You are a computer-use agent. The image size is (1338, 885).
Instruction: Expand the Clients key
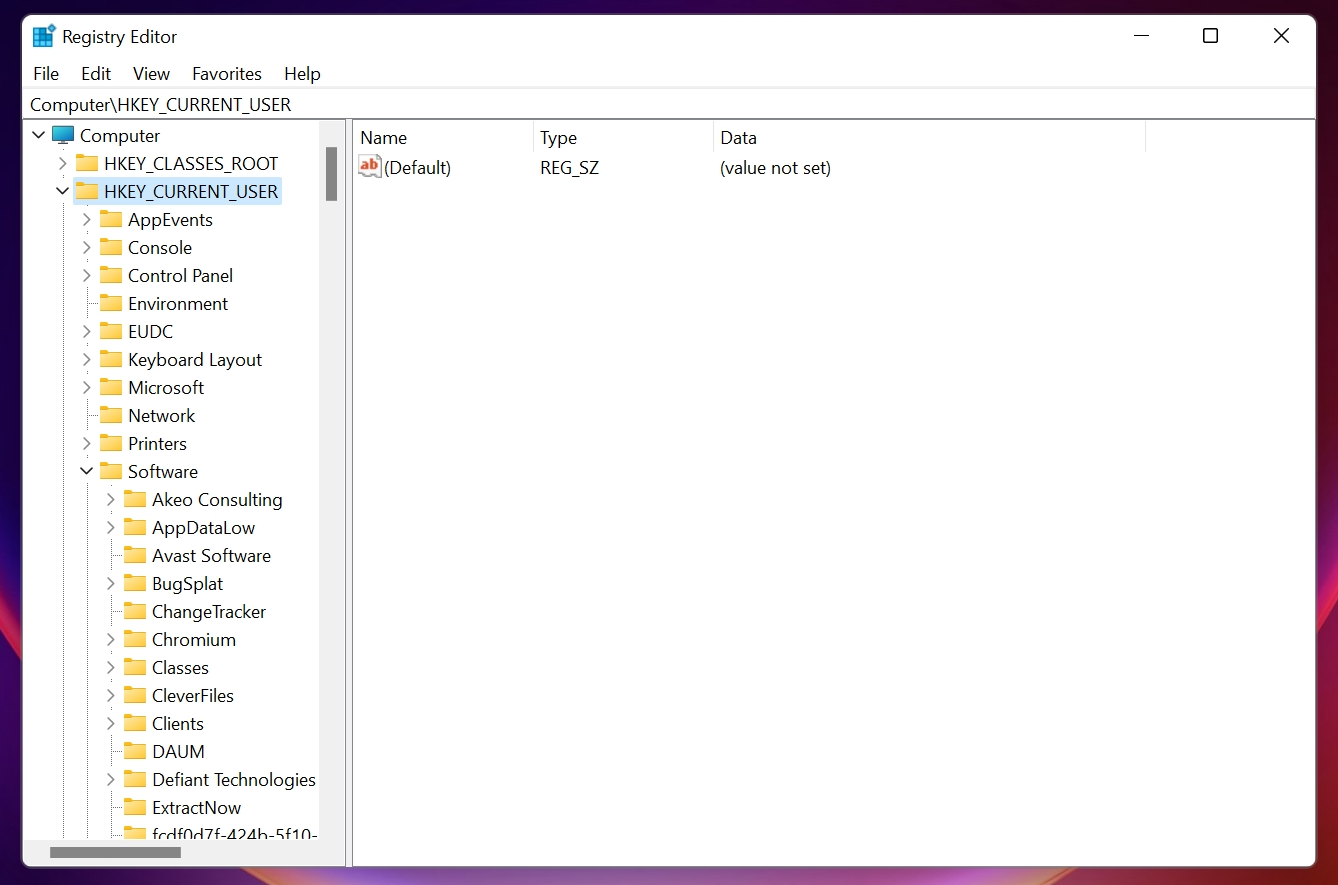111,723
